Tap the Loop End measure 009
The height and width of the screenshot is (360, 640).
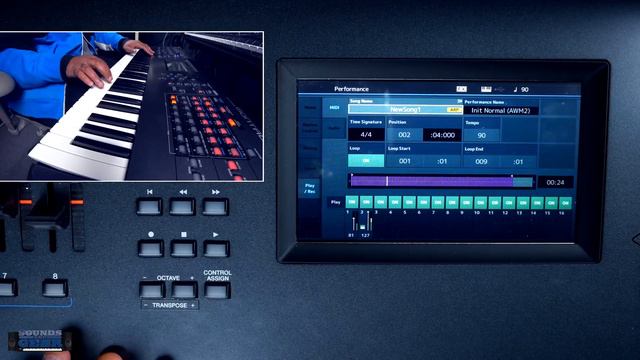(x=481, y=162)
